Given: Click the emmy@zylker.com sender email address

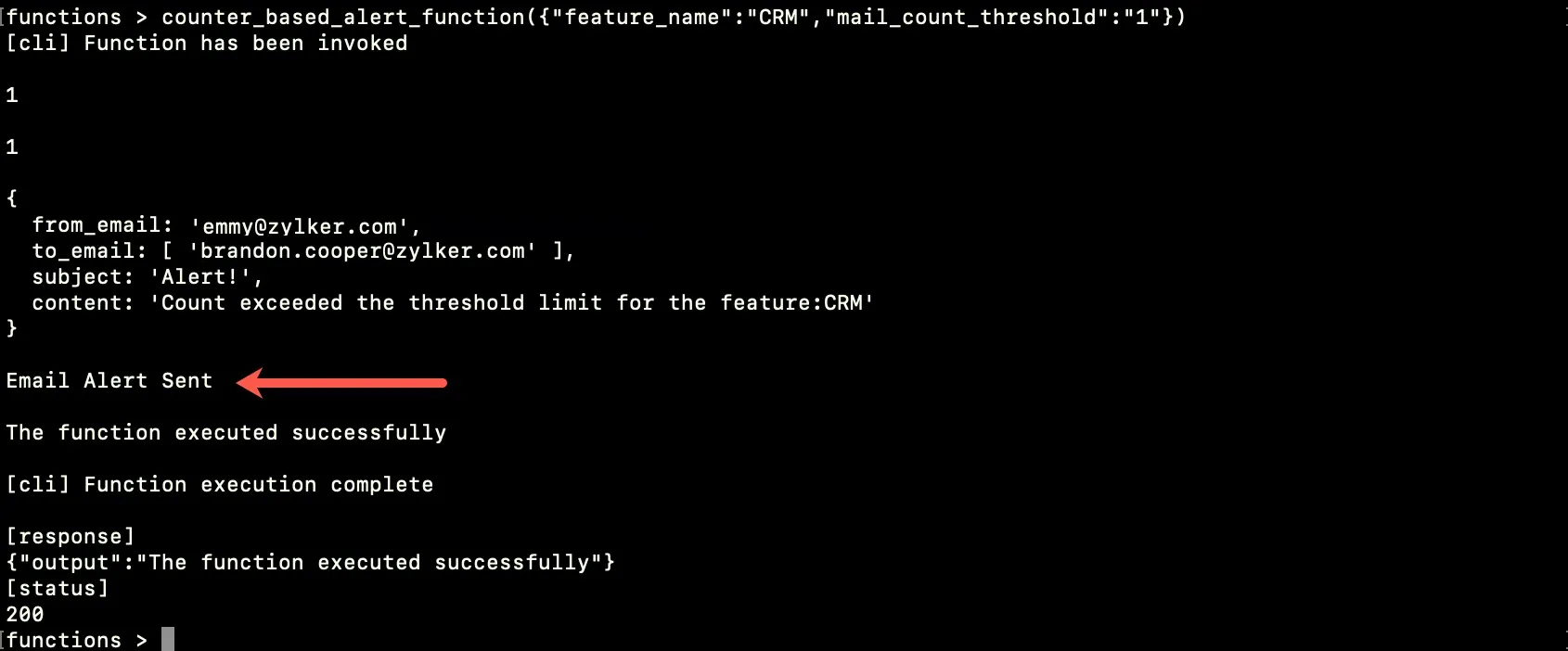Looking at the screenshot, I should [x=302, y=225].
